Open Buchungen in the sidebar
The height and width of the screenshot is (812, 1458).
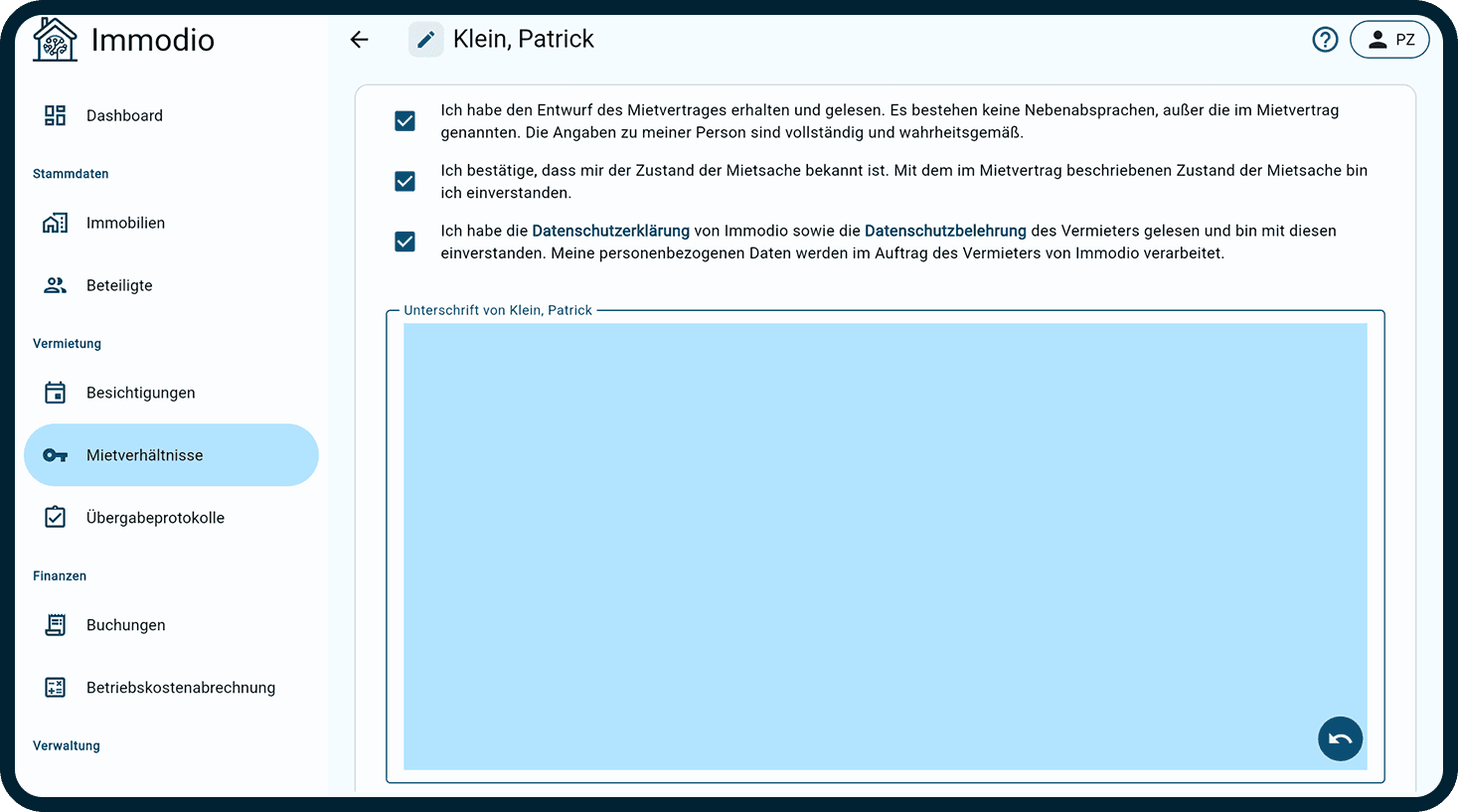click(171, 625)
